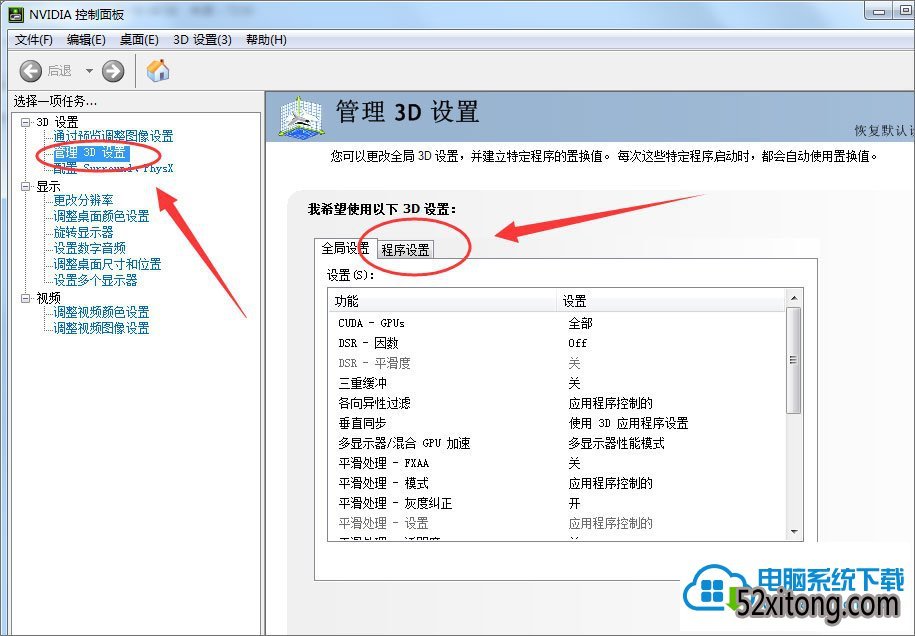The width and height of the screenshot is (915, 636).
Task: Select 管理 3D 设置 in the task tree
Action: pyautogui.click(x=90, y=153)
